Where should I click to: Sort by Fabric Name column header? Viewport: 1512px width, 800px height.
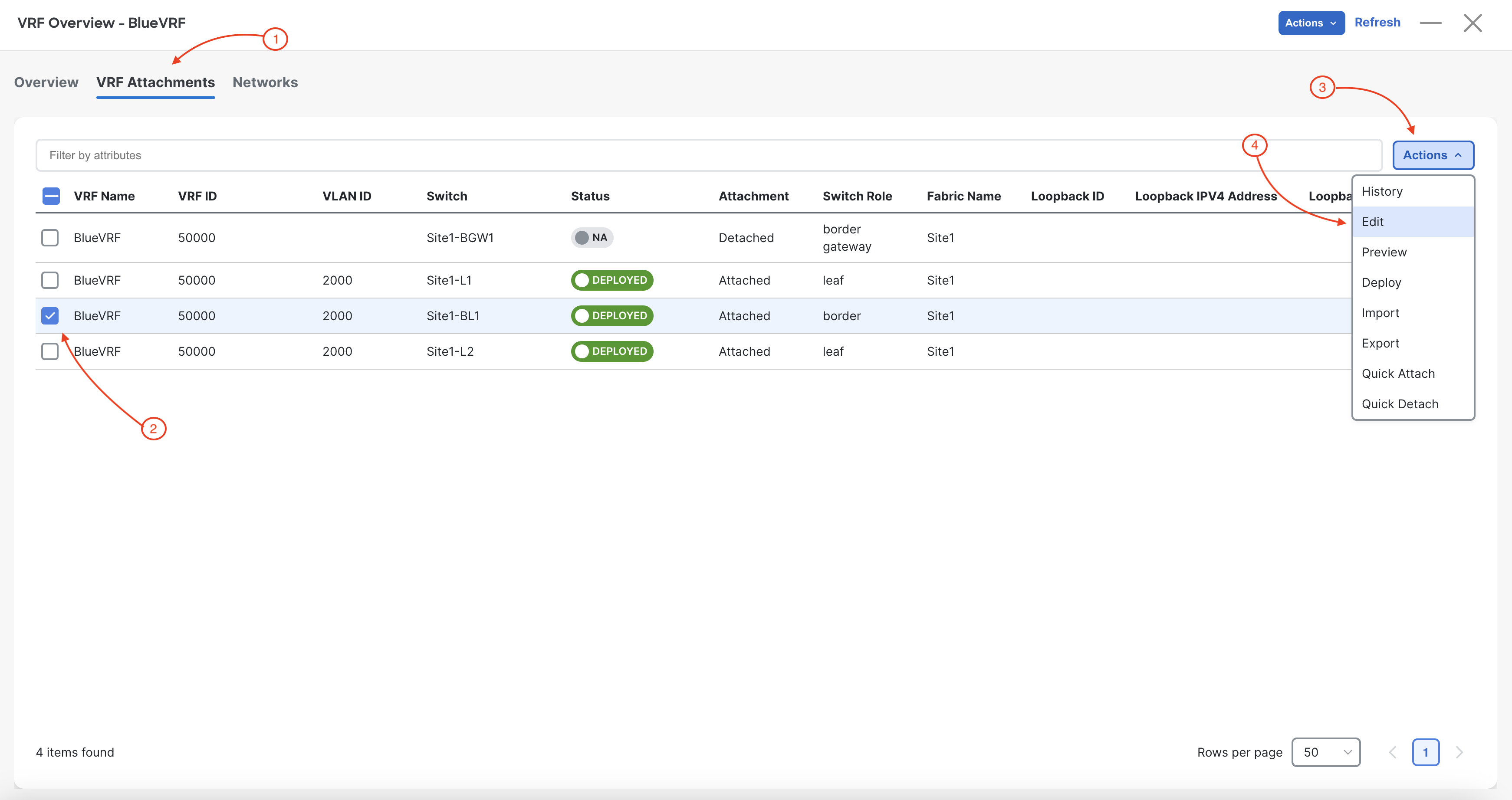[964, 196]
